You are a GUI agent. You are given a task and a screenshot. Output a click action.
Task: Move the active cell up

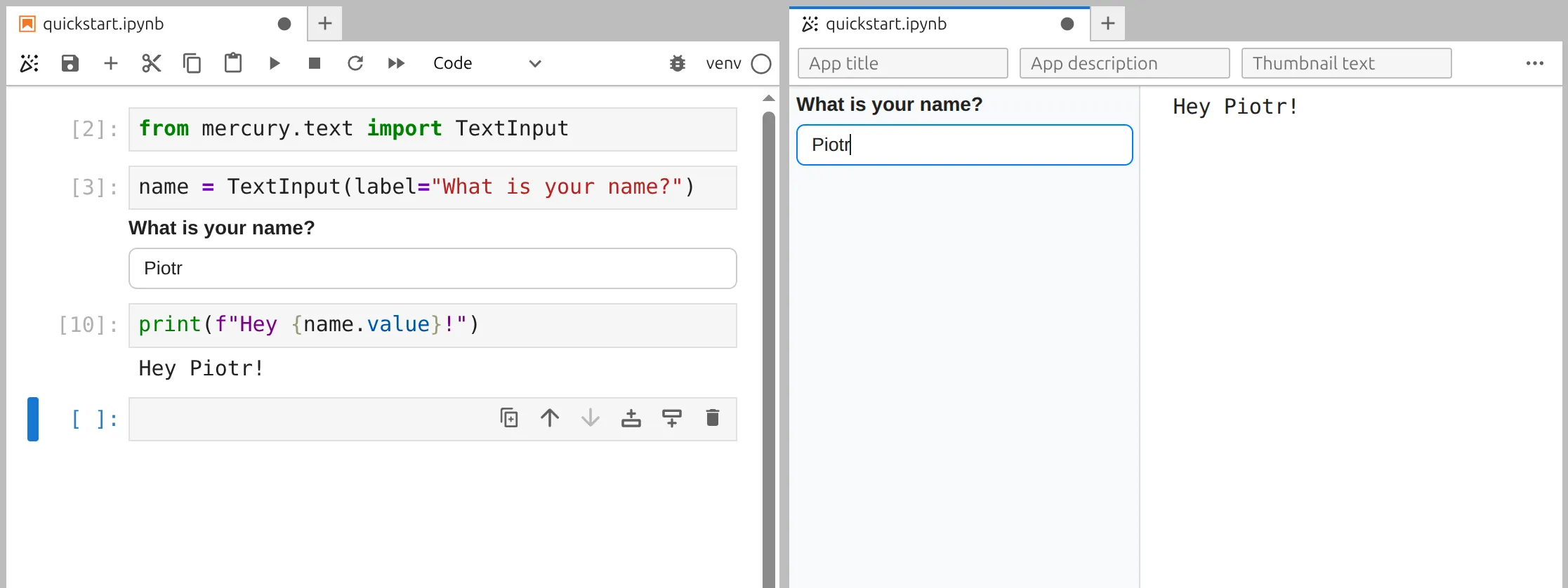coord(550,418)
